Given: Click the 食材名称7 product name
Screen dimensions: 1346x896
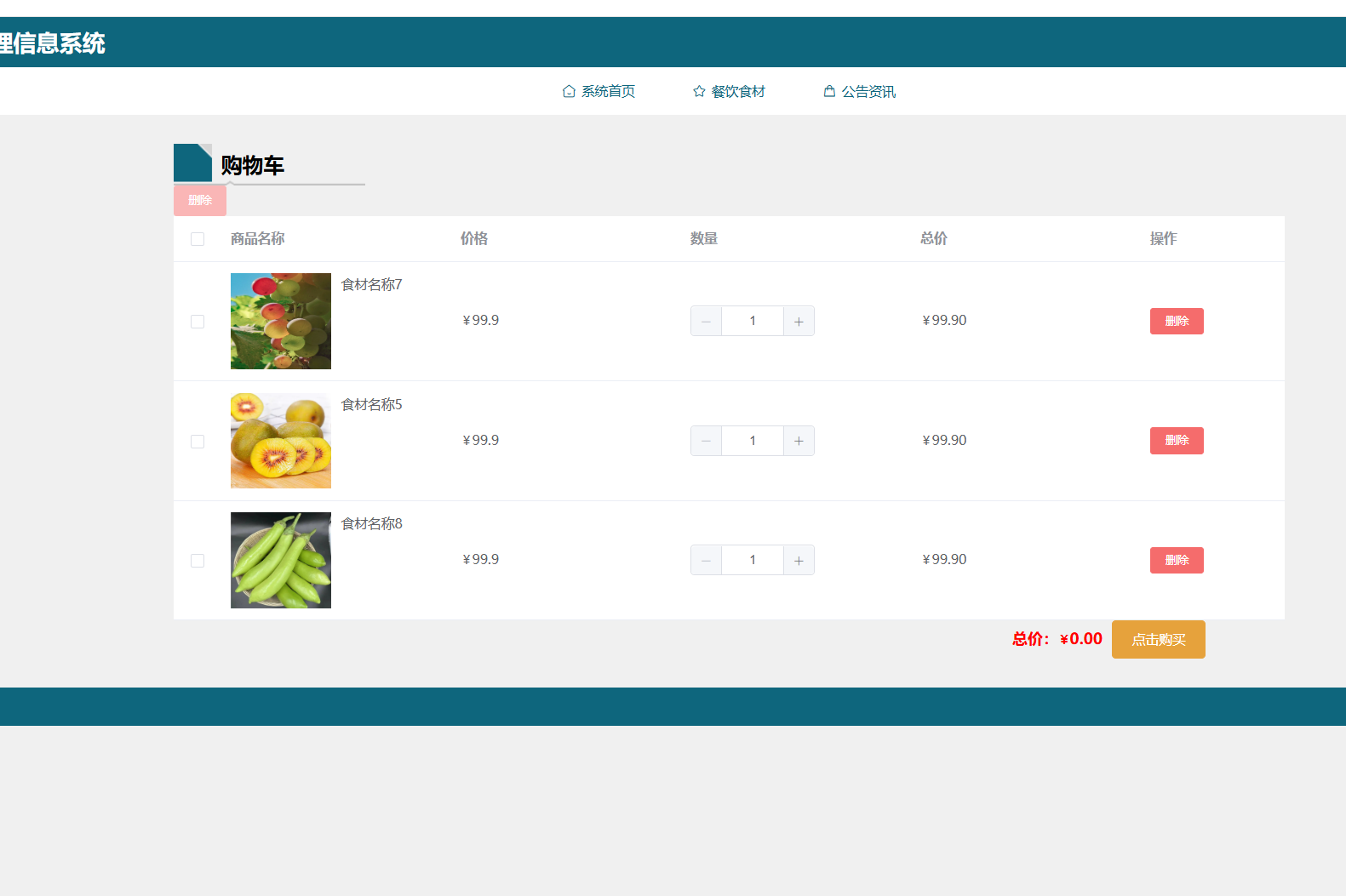Looking at the screenshot, I should click(x=371, y=284).
